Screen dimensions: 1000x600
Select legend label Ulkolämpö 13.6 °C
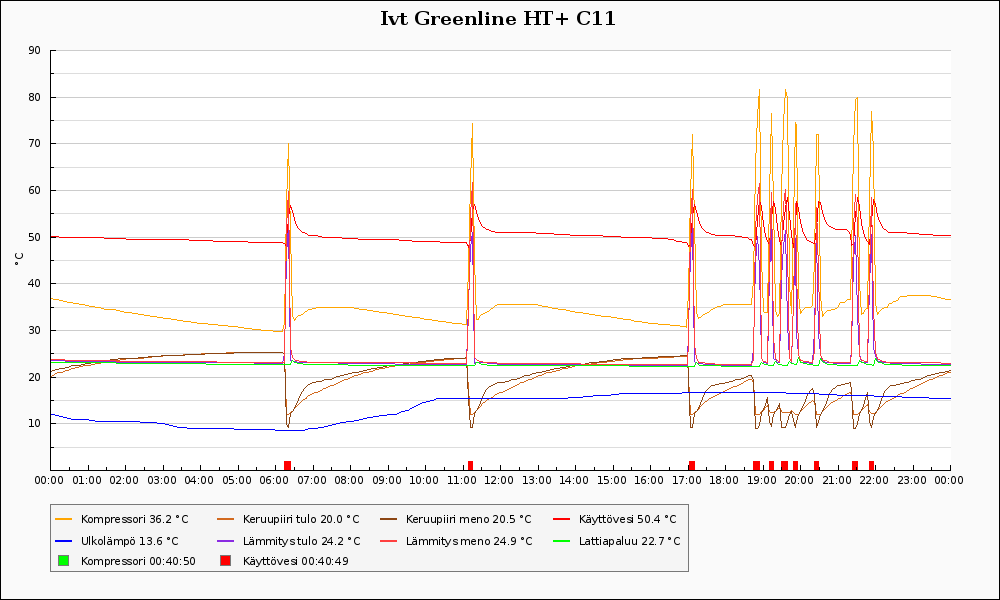(129, 541)
